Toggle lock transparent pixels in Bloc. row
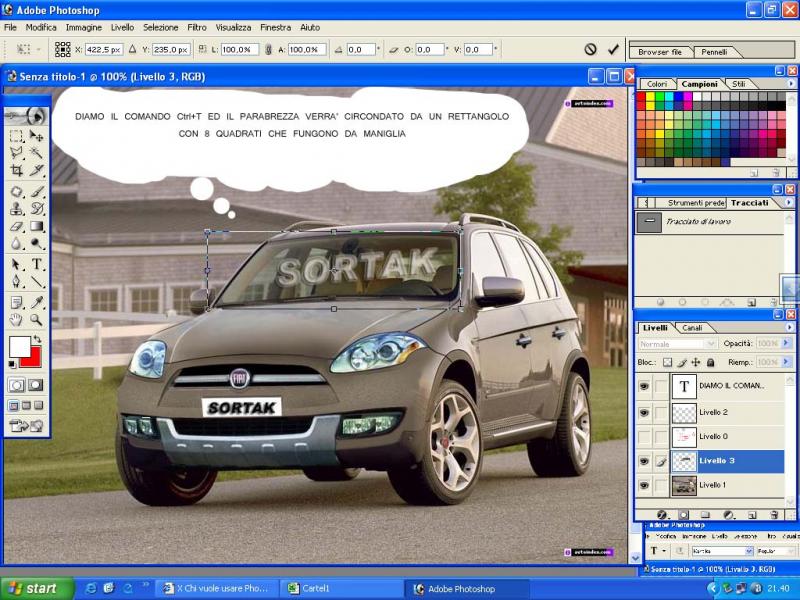 pyautogui.click(x=667, y=362)
